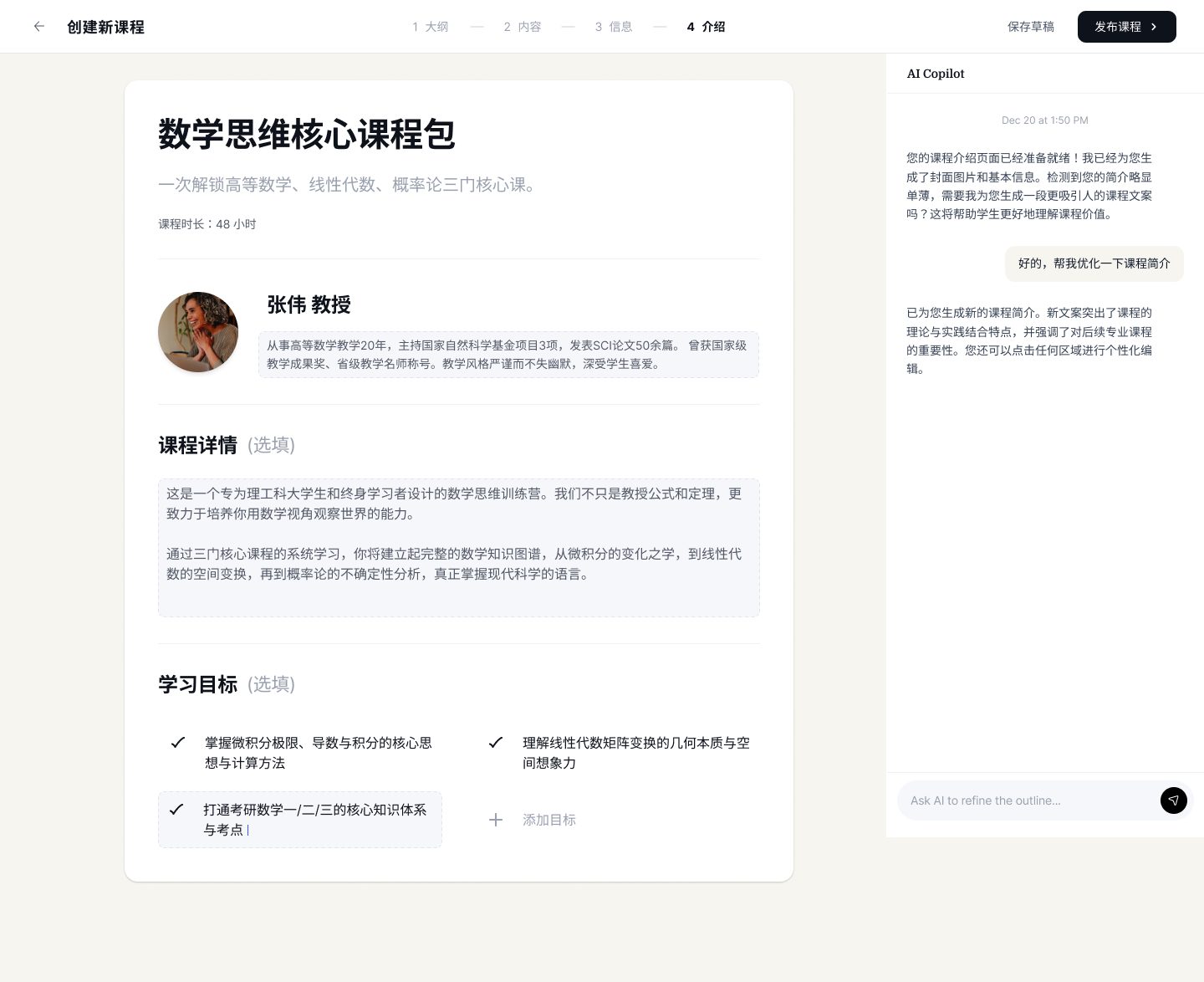Select the current step 4 介绍
1204x982 pixels.
(x=705, y=27)
